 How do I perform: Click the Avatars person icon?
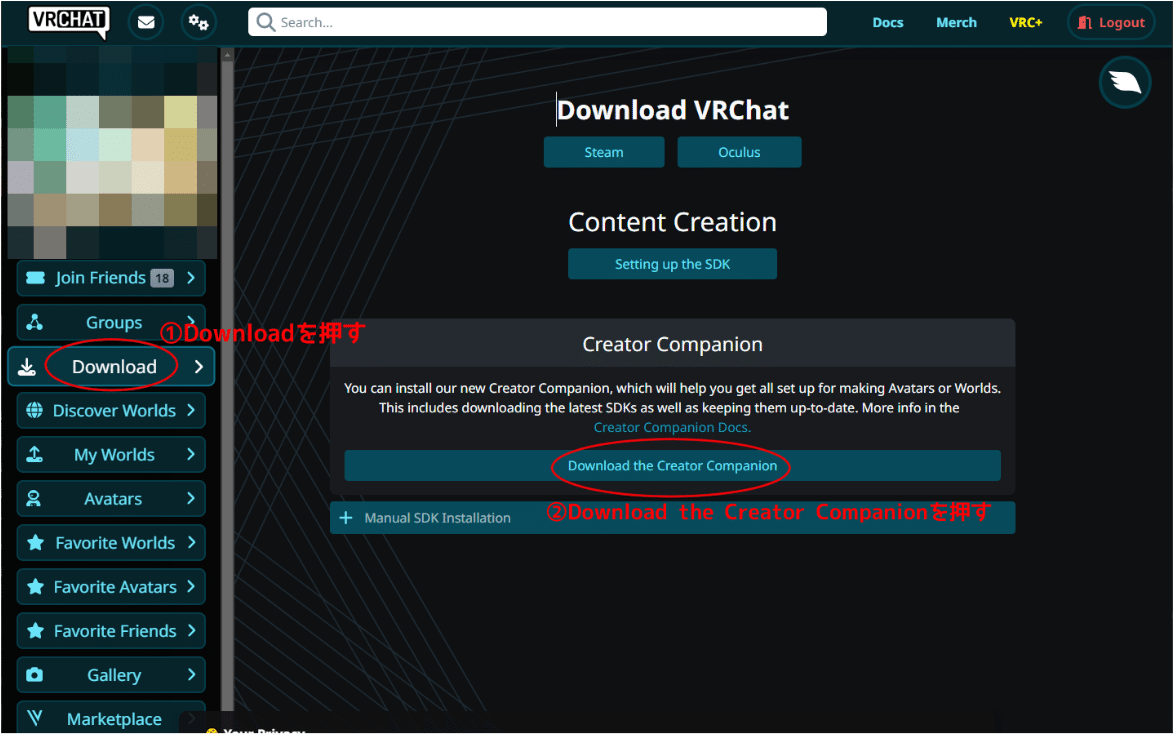34,498
